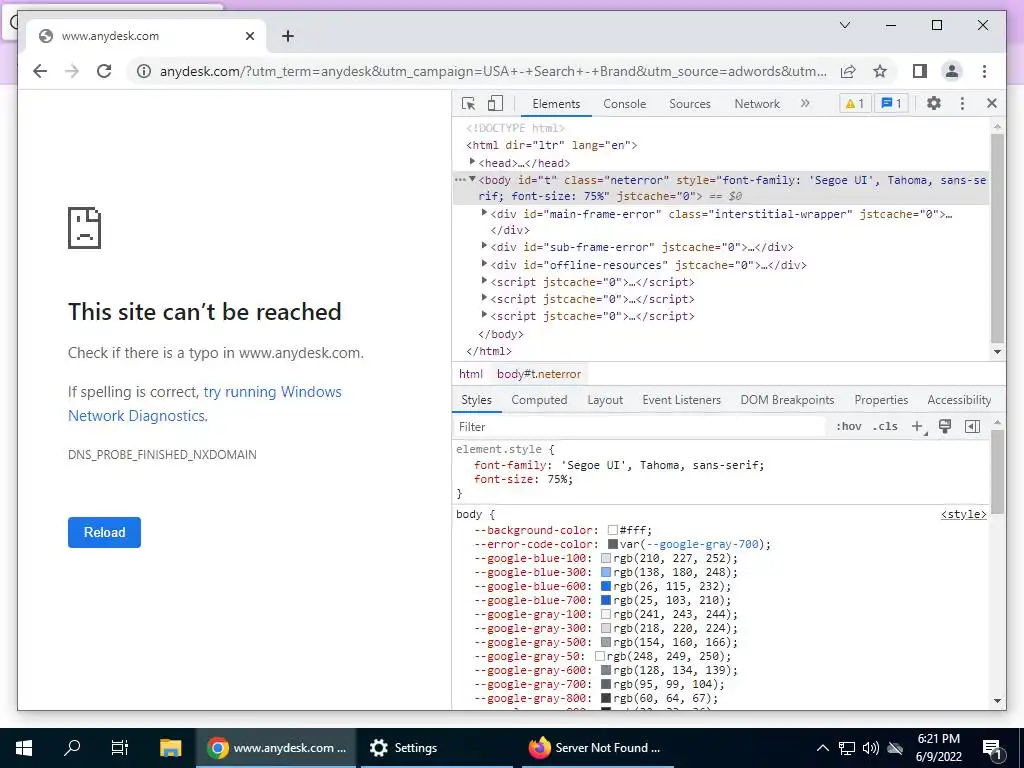This screenshot has width=1024, height=768.
Task: Open the tab search chevron
Action: [844, 25]
